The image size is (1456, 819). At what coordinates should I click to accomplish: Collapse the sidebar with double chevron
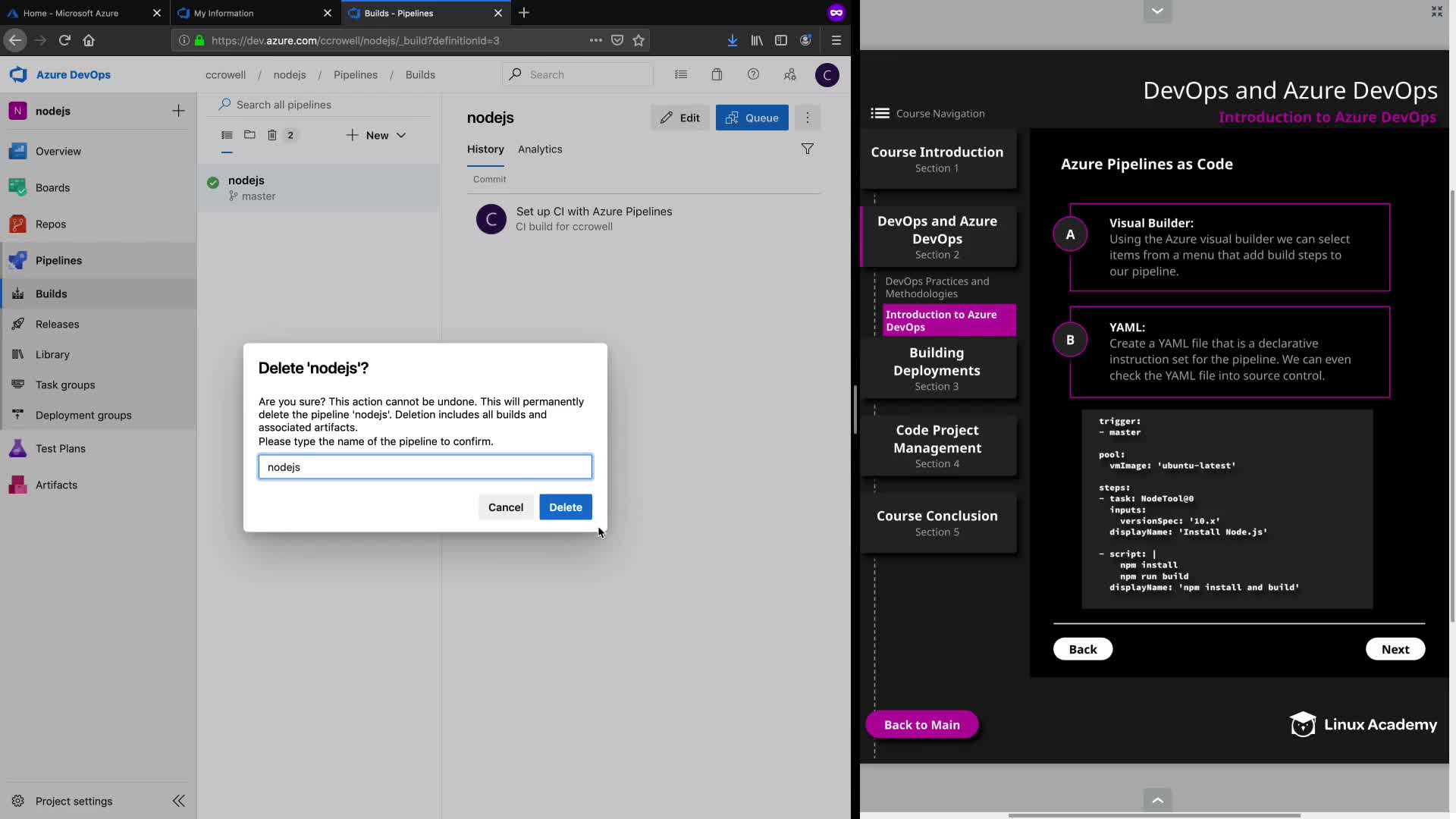[x=178, y=801]
